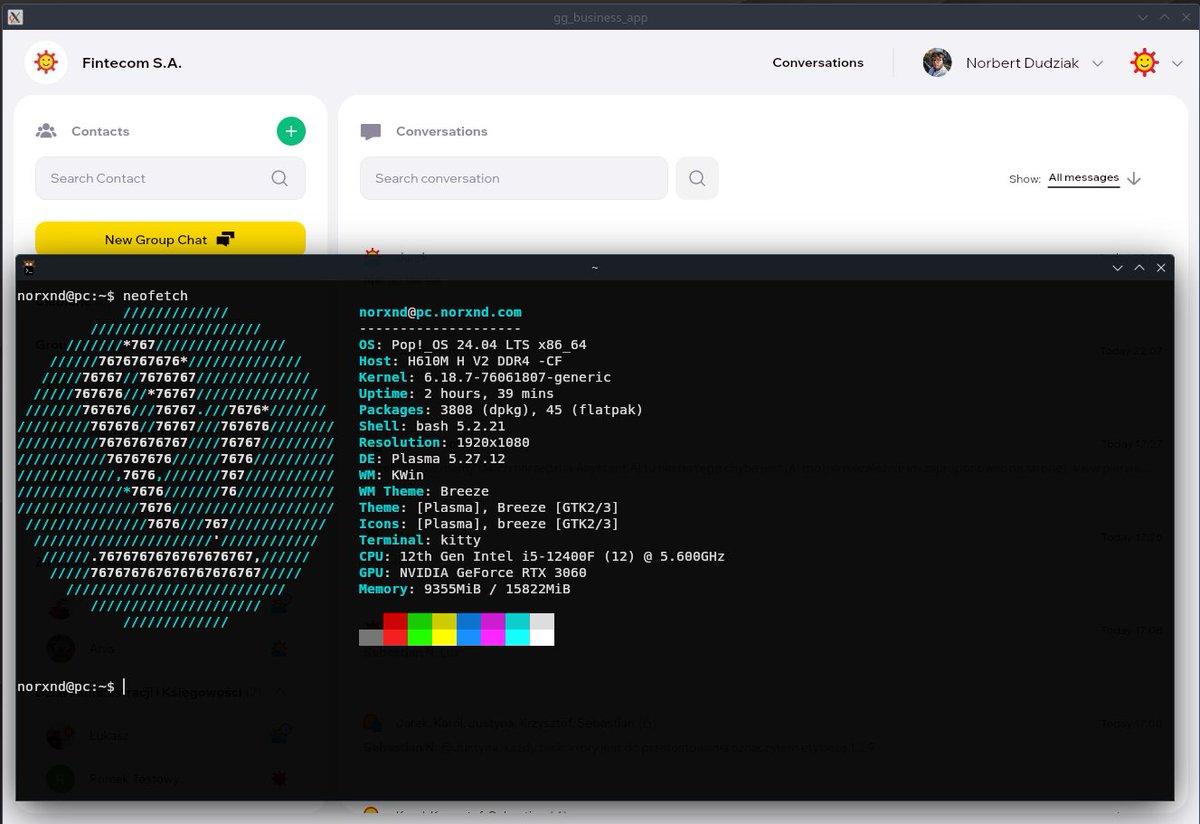Viewport: 1200px width, 824px height.
Task: Click the 'DE: Plasma 5.27.12' line
Action: [432, 459]
